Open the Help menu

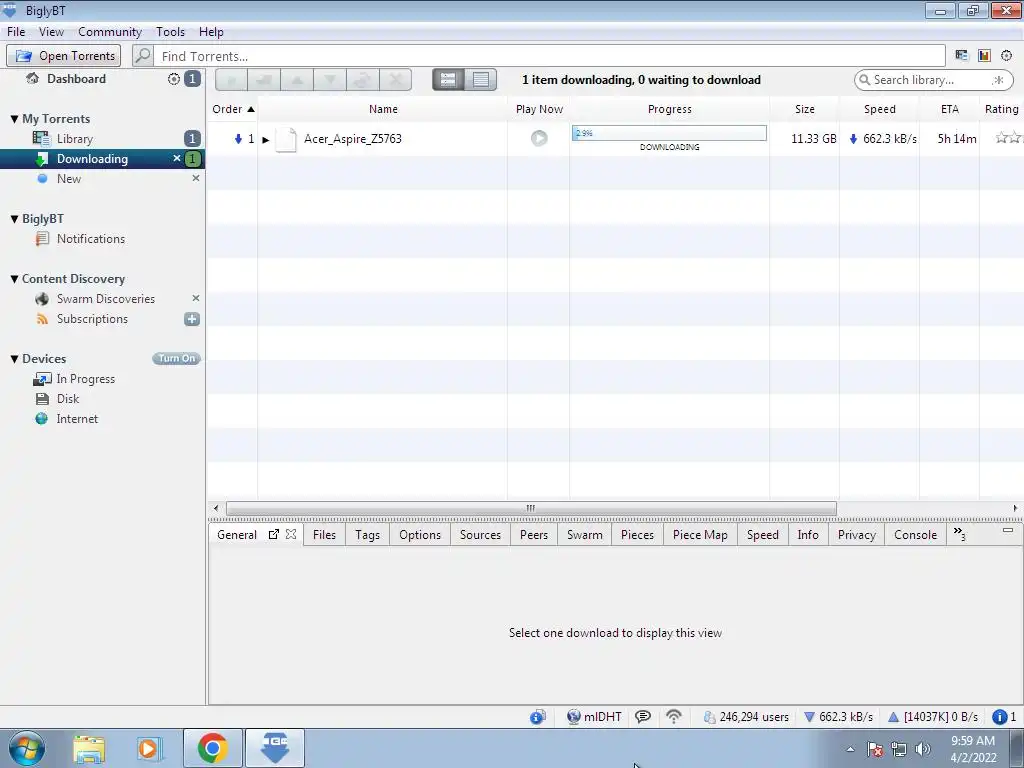click(x=211, y=31)
